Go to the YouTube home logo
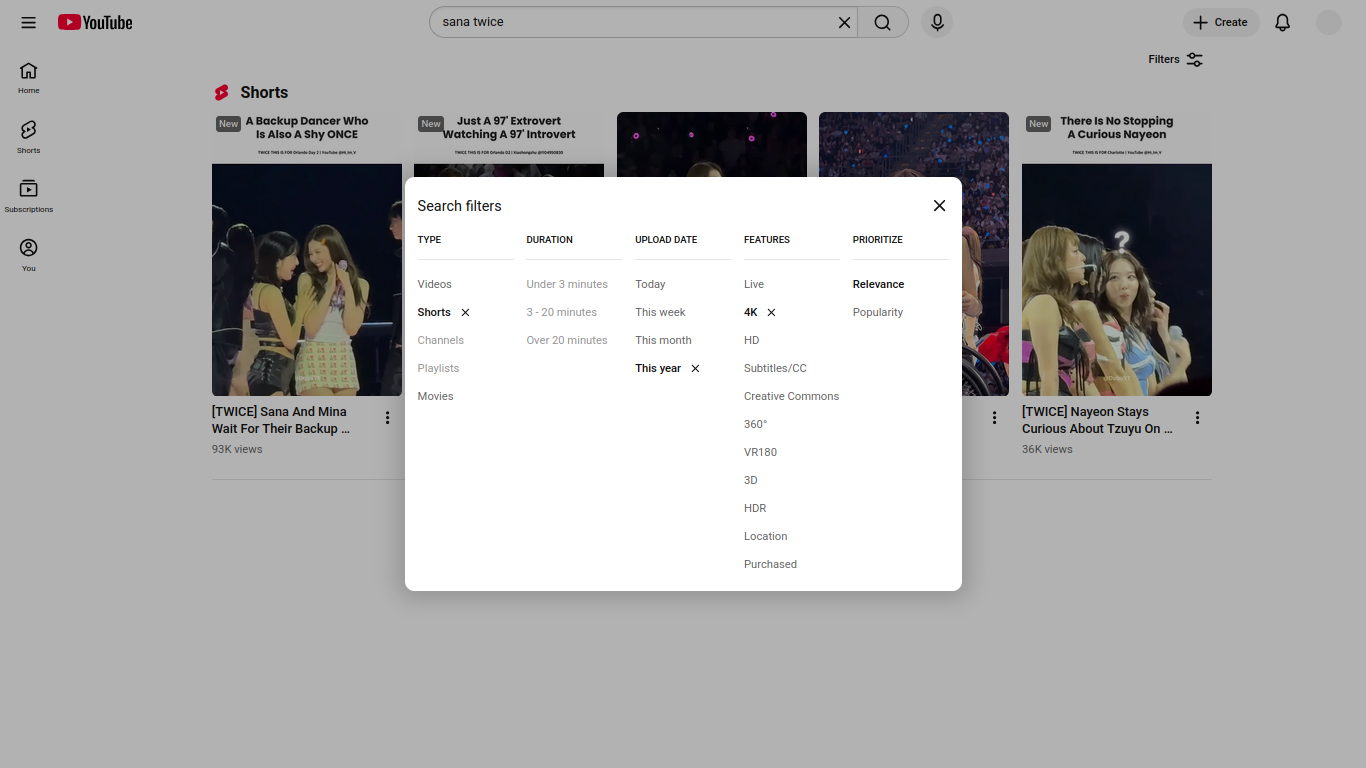 click(x=95, y=23)
